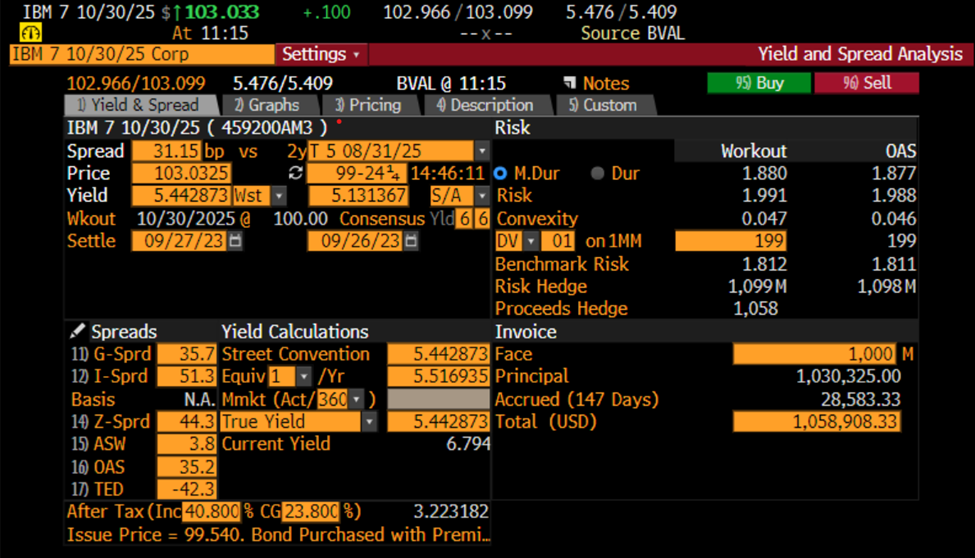Click the benchmark price 99-24¼ field

pyautogui.click(x=357, y=173)
